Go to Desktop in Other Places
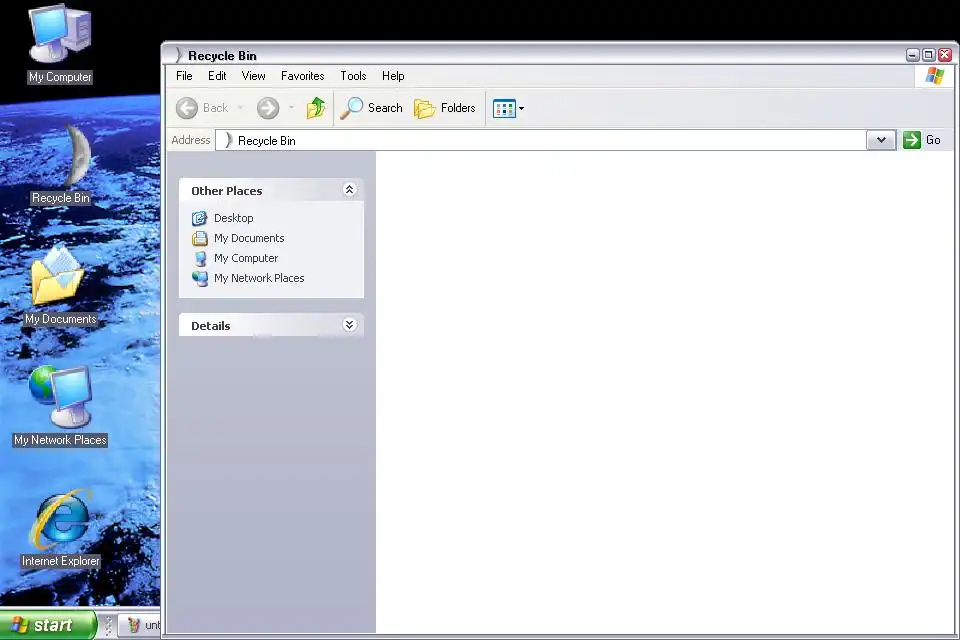The image size is (960, 640). (233, 218)
